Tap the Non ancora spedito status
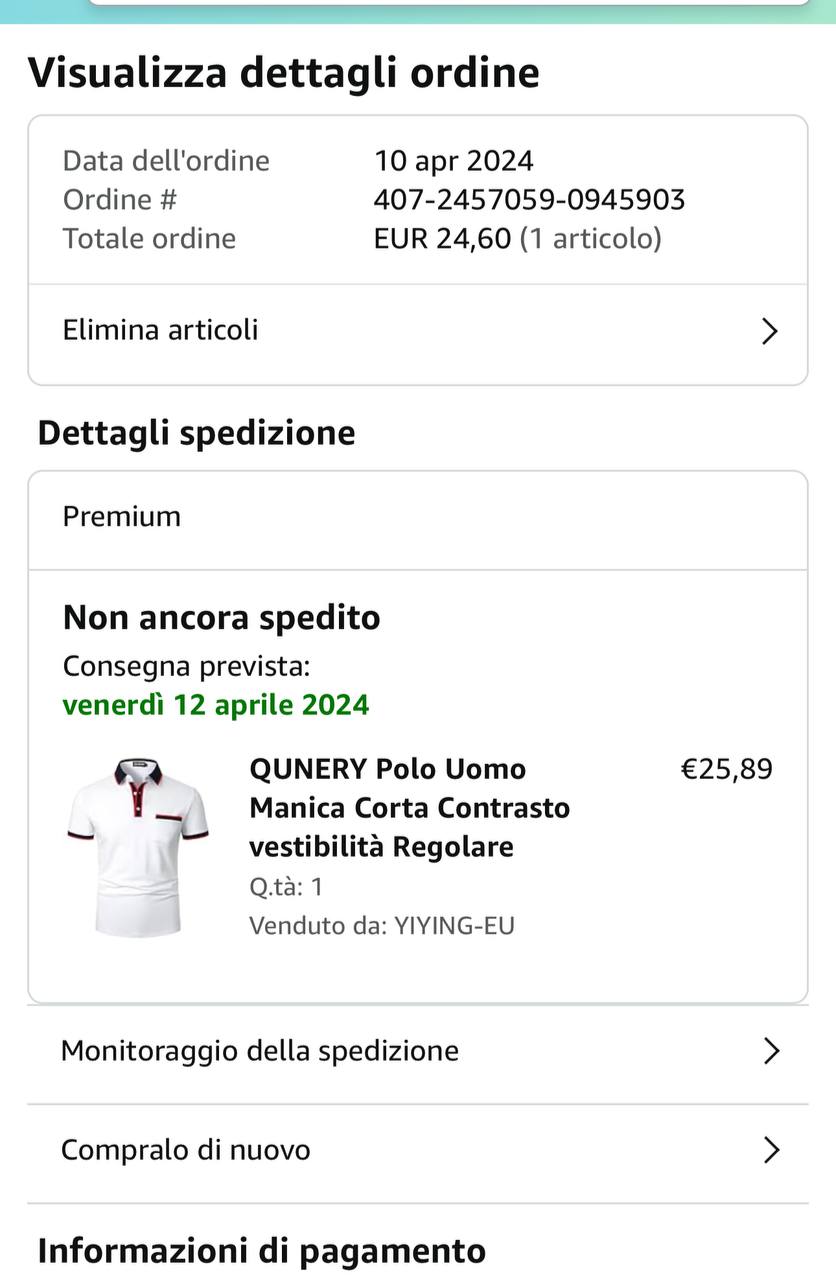This screenshot has height=1280, width=836. click(x=221, y=618)
